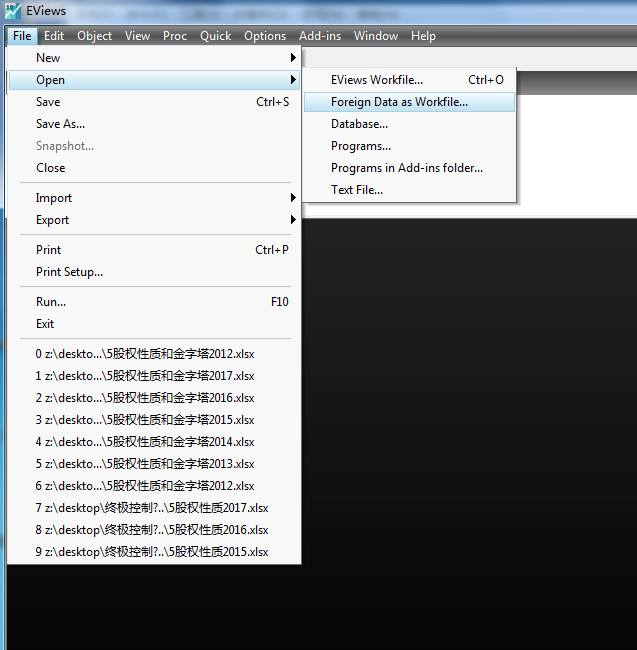Expand the Import submenu
Viewport: 637px width, 650px height.
point(154,198)
